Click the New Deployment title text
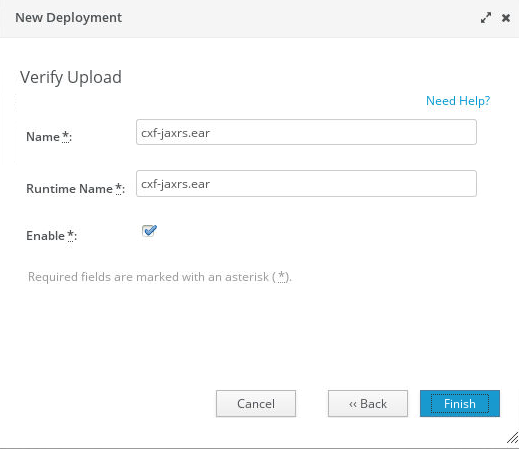This screenshot has width=519, height=449. (x=68, y=18)
